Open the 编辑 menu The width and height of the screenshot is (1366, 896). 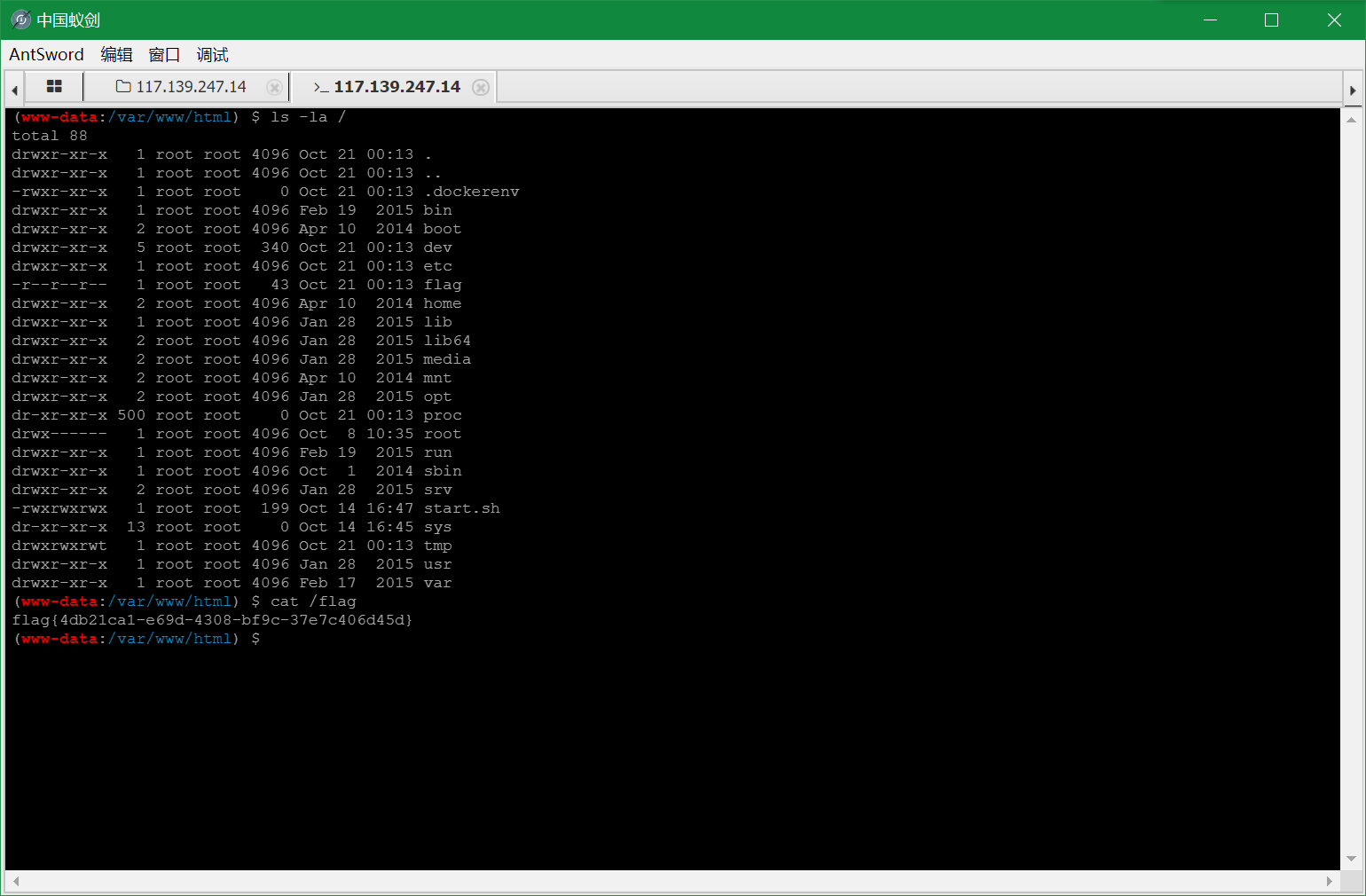(116, 55)
